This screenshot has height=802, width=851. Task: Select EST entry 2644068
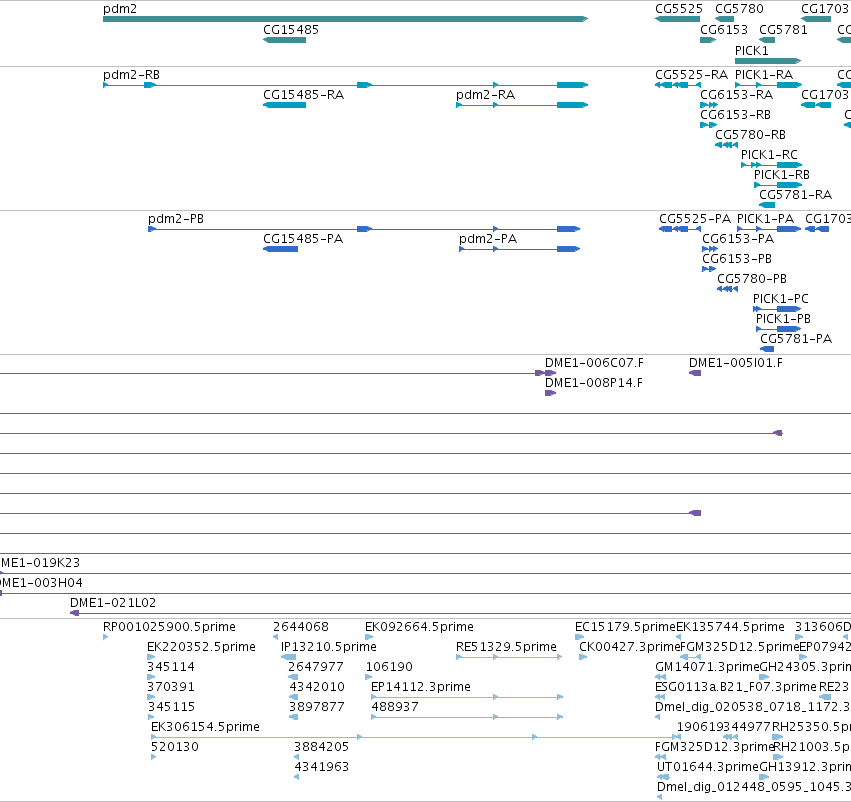click(x=276, y=637)
